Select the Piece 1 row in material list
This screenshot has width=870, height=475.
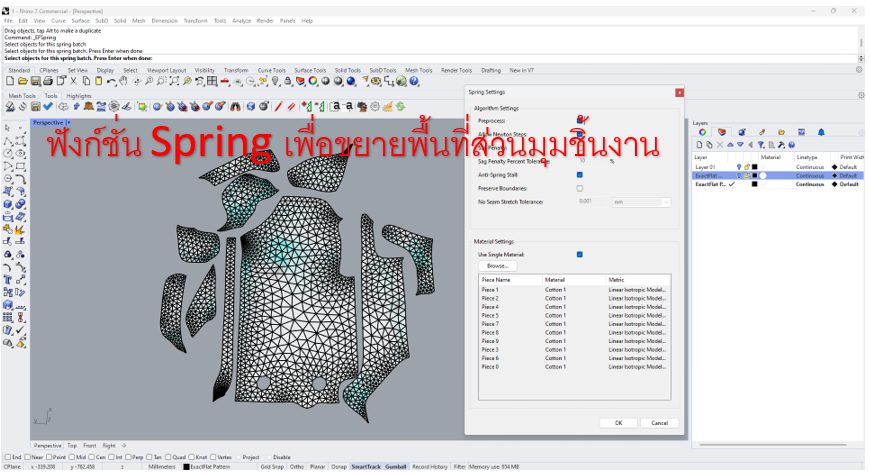tap(574, 290)
